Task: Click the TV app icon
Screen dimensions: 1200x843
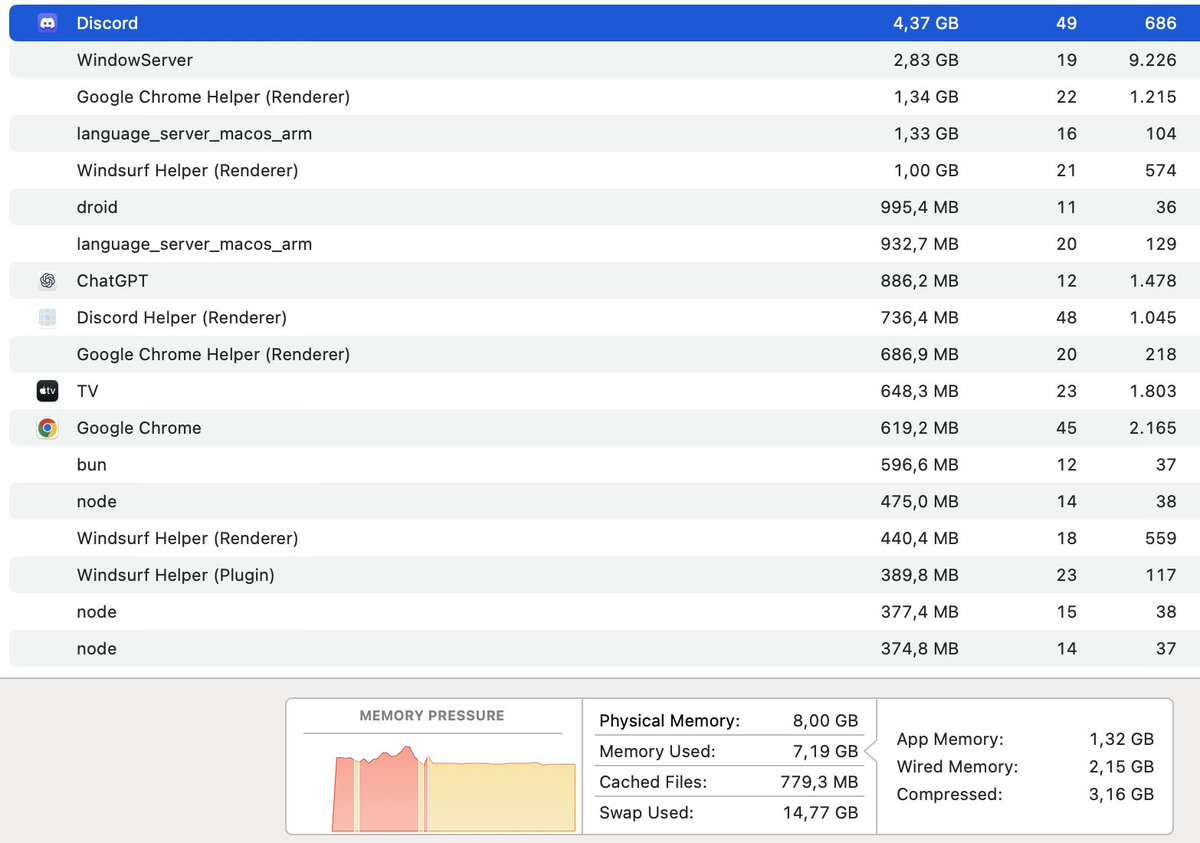Action: (47, 391)
